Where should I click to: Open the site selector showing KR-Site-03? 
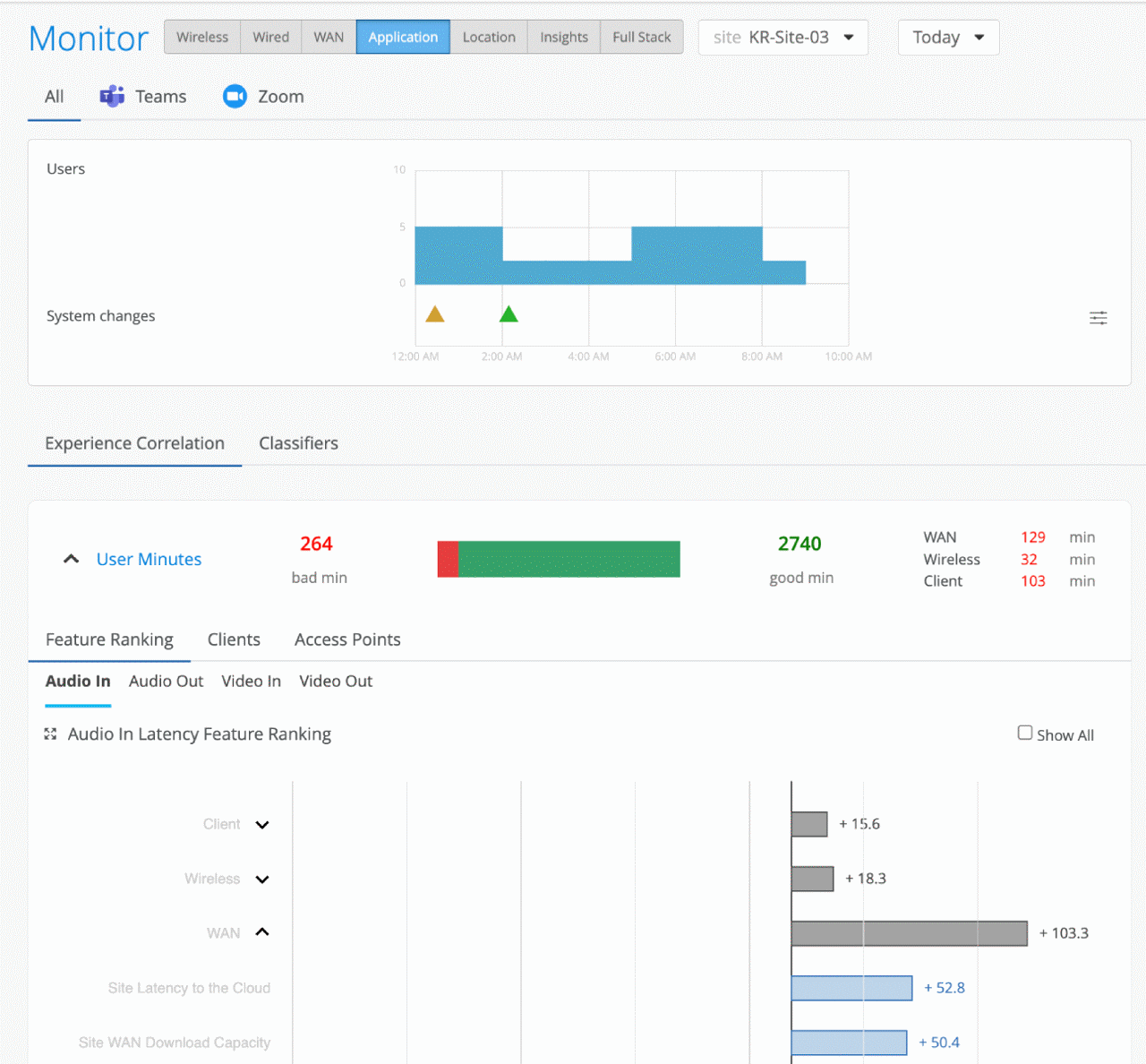pyautogui.click(x=783, y=37)
